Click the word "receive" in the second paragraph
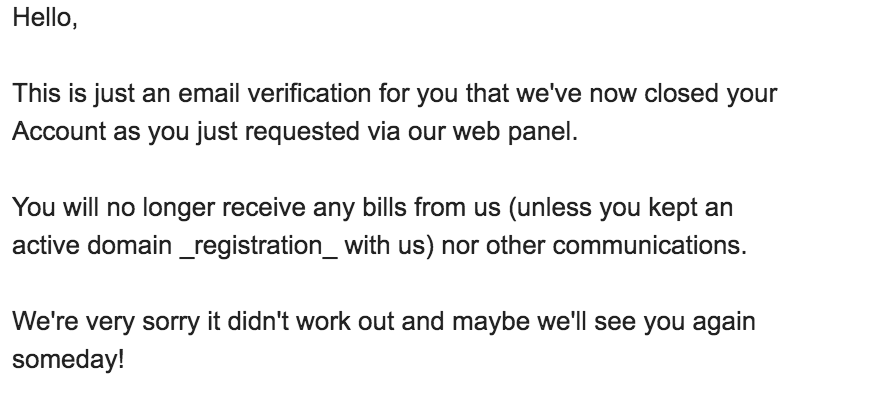 pos(263,208)
